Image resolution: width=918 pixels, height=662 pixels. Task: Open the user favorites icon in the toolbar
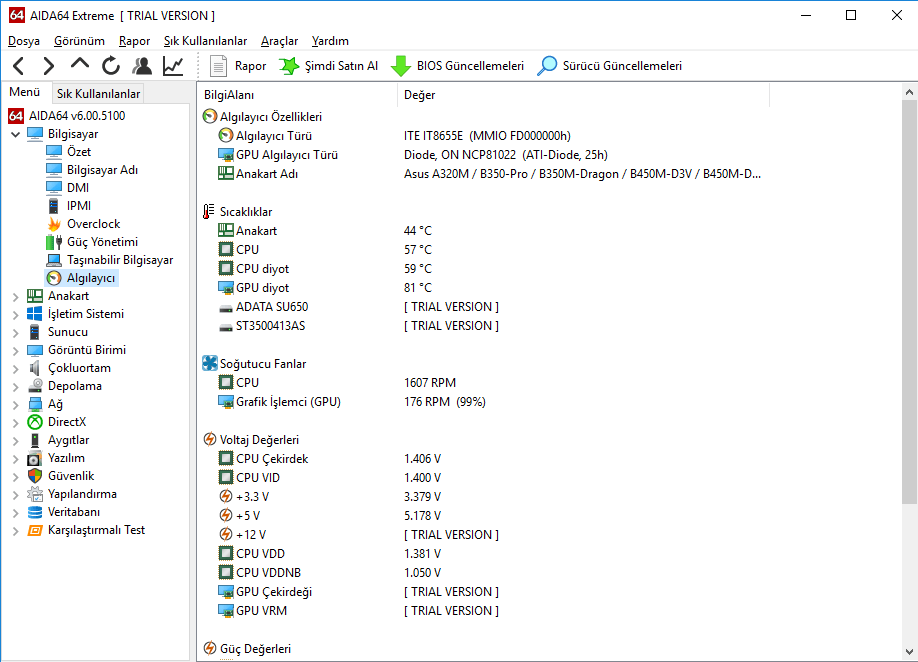coord(142,66)
